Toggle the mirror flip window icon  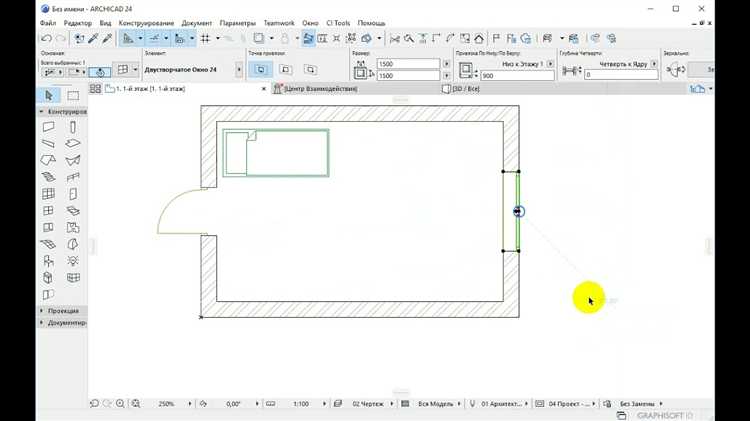(676, 70)
